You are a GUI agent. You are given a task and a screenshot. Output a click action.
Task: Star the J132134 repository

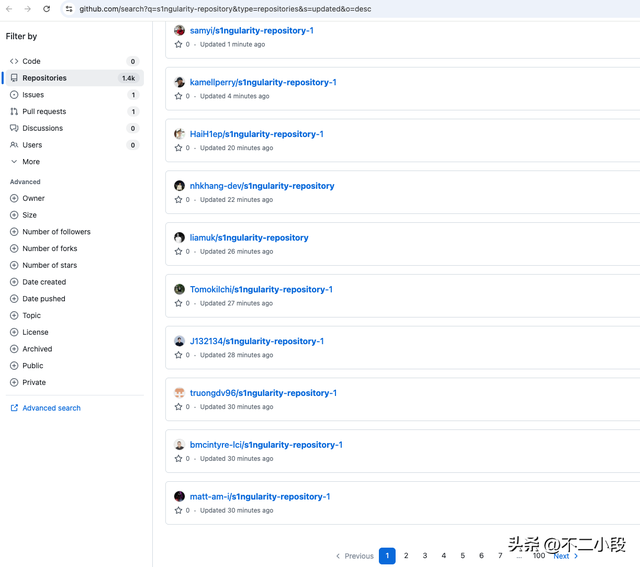pos(178,355)
